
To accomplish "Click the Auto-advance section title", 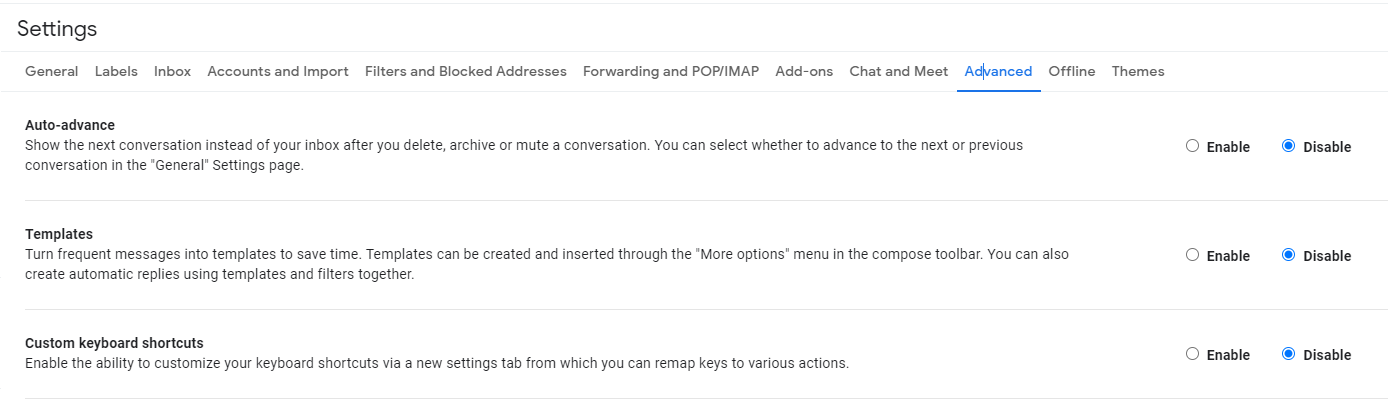I will tap(70, 125).
